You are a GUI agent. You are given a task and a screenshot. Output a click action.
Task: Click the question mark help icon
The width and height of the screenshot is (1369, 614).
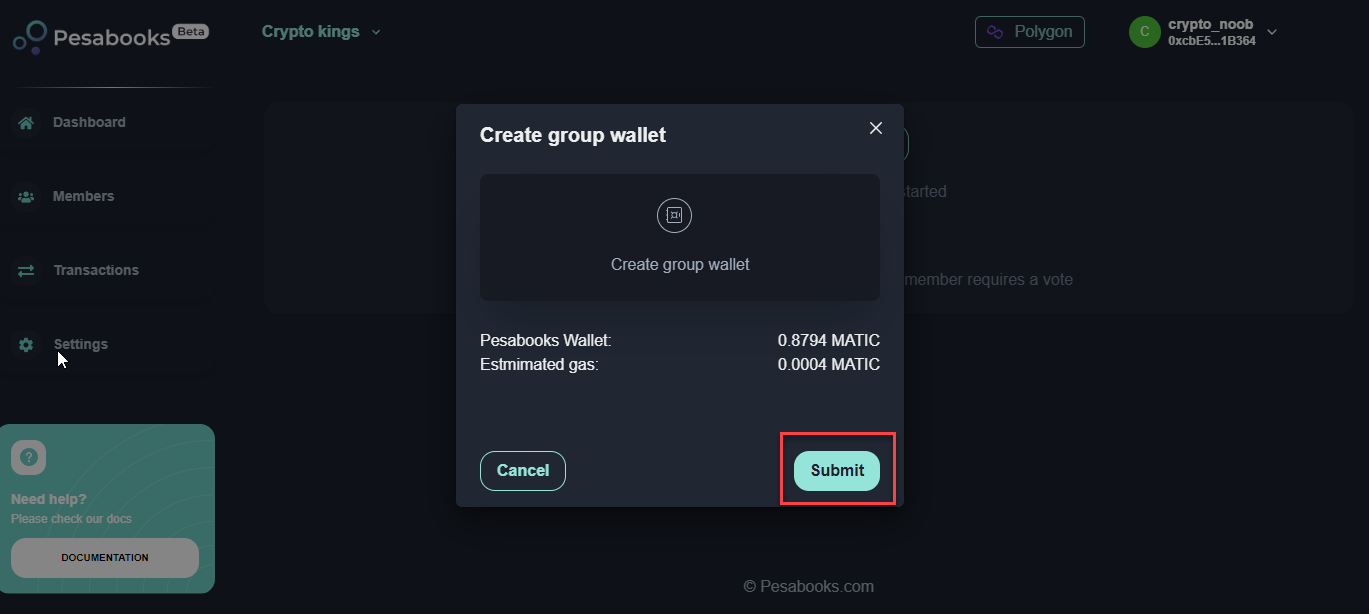(28, 457)
